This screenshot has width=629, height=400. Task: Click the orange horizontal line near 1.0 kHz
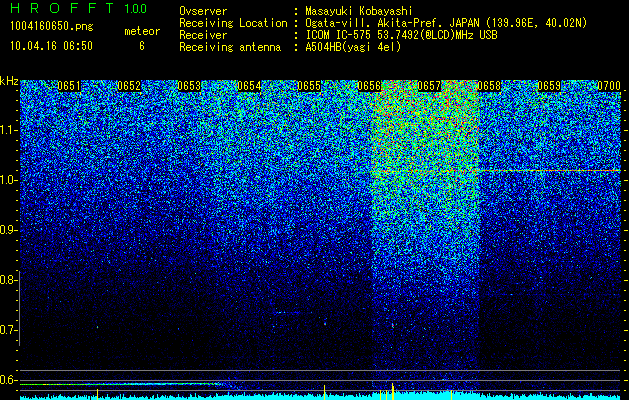click(495, 171)
